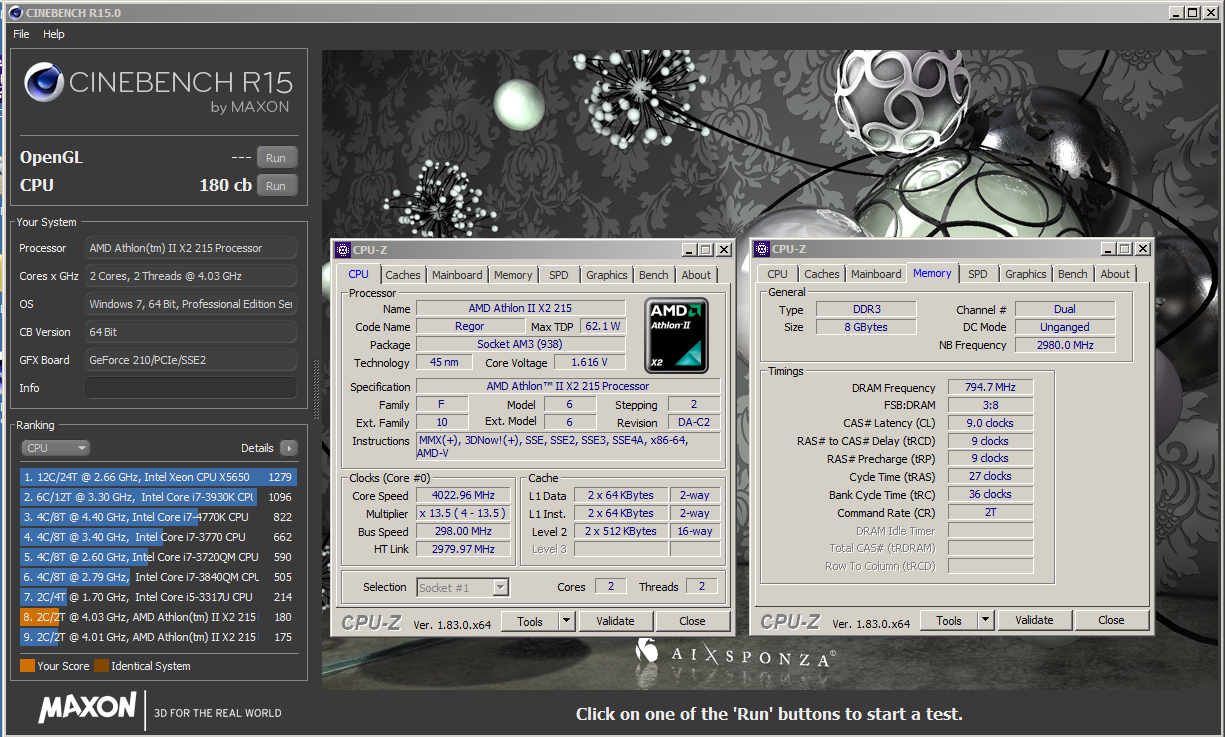
Task: Minimize the left CPU-Z window
Action: point(689,250)
